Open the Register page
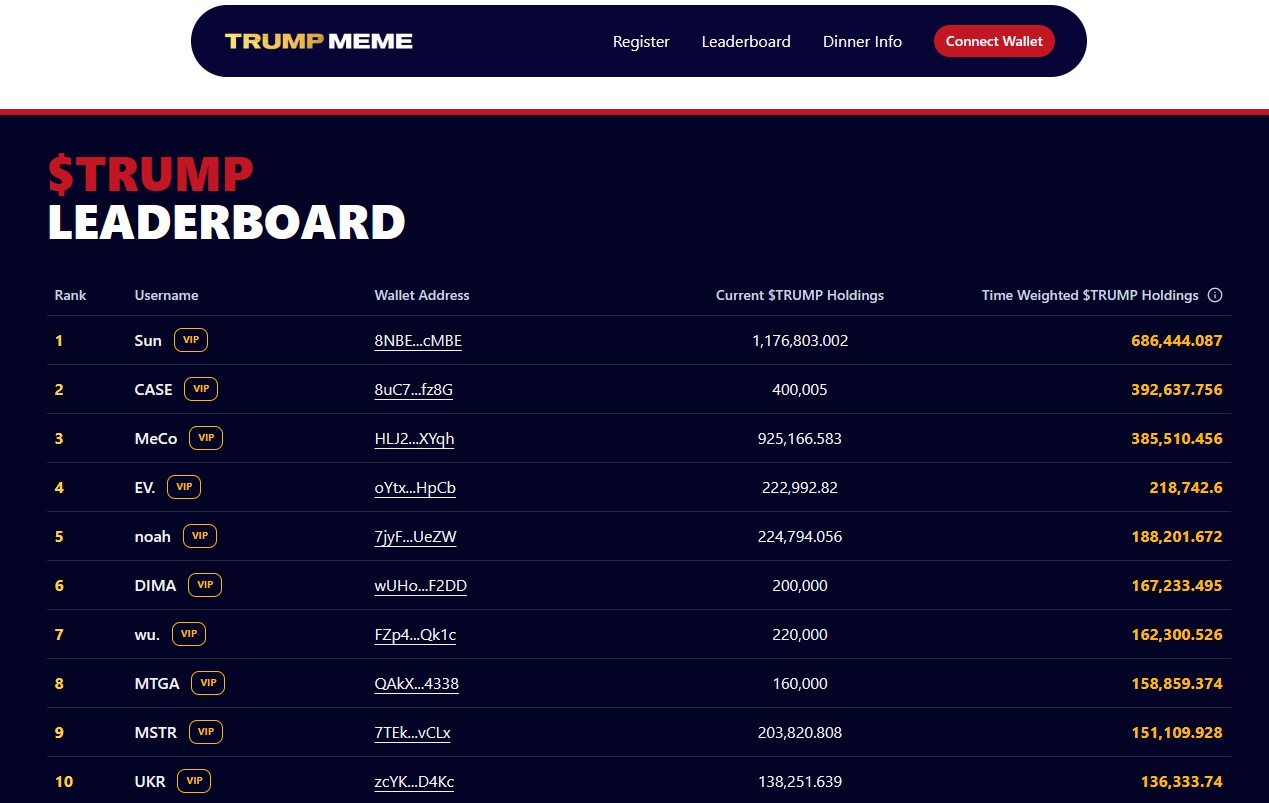Screen dimensions: 1269x803 coord(641,41)
